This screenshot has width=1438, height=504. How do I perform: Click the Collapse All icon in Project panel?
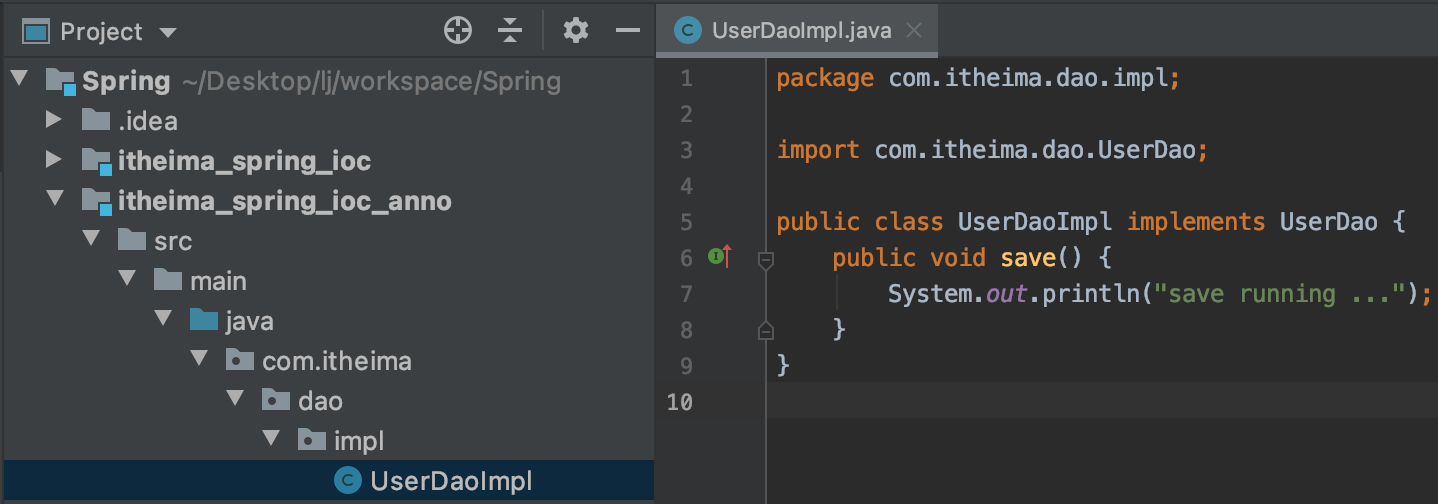(511, 31)
